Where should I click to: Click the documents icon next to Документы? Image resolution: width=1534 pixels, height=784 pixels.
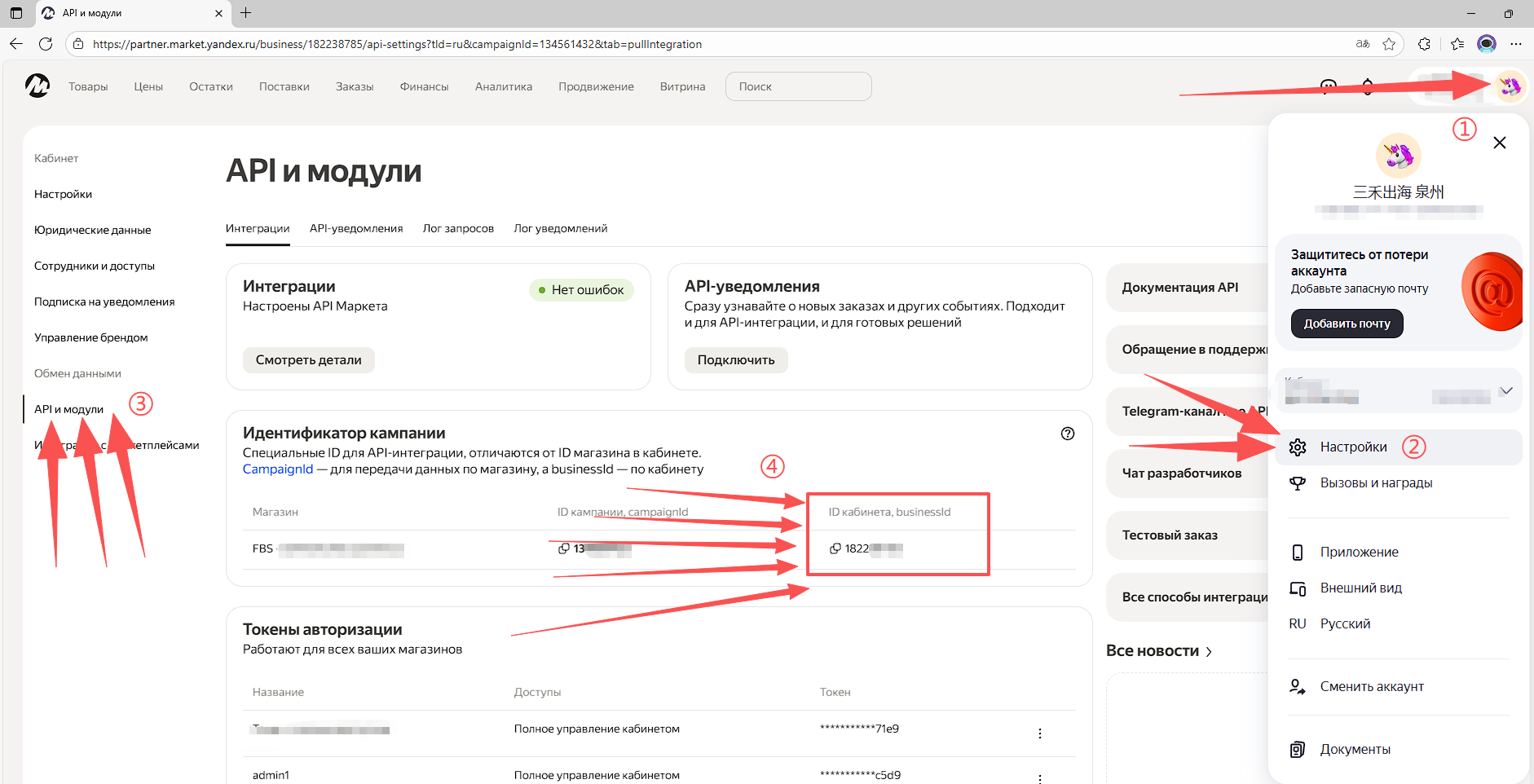1298,749
